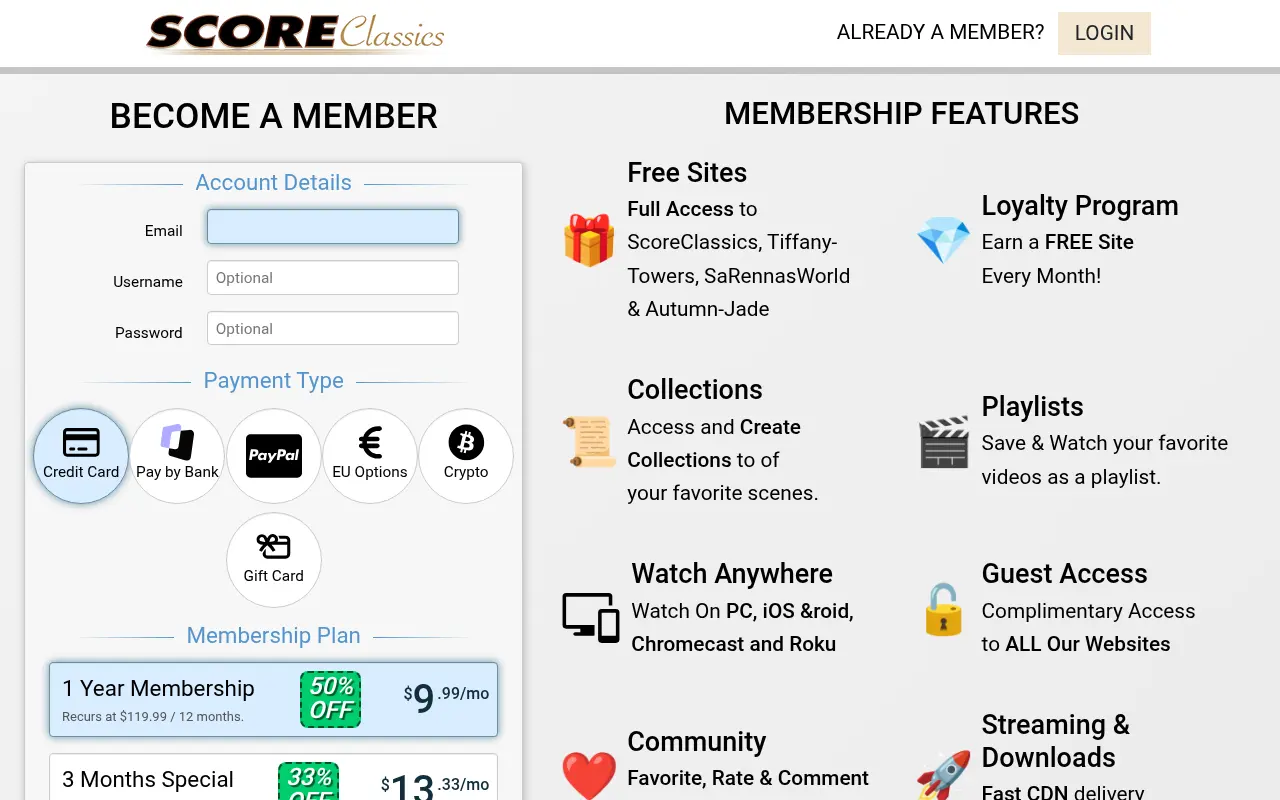Click the 'Loyalty Program' feature title
The width and height of the screenshot is (1280, 800).
1080,205
